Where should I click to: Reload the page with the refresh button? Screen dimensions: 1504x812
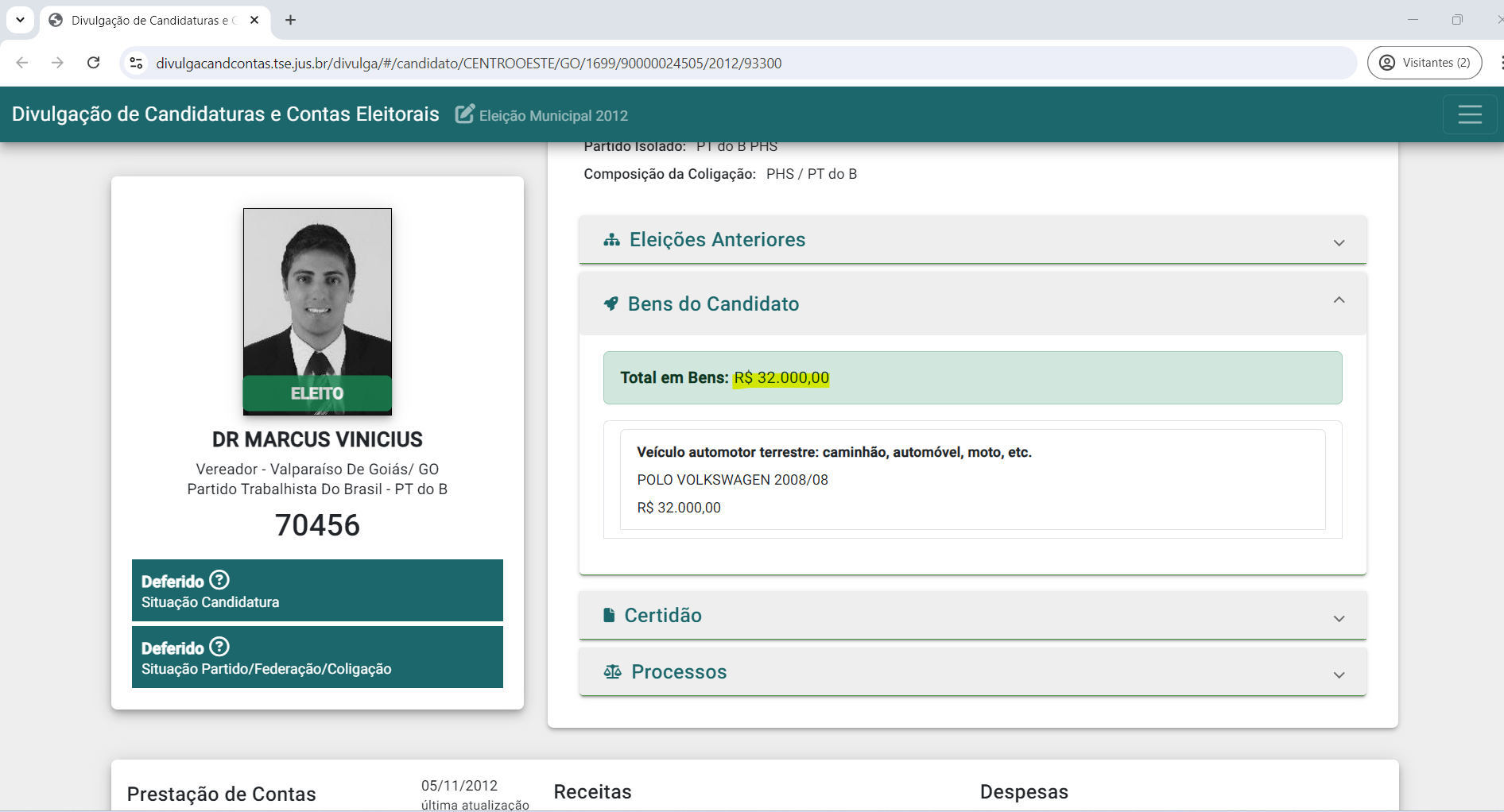(x=93, y=63)
